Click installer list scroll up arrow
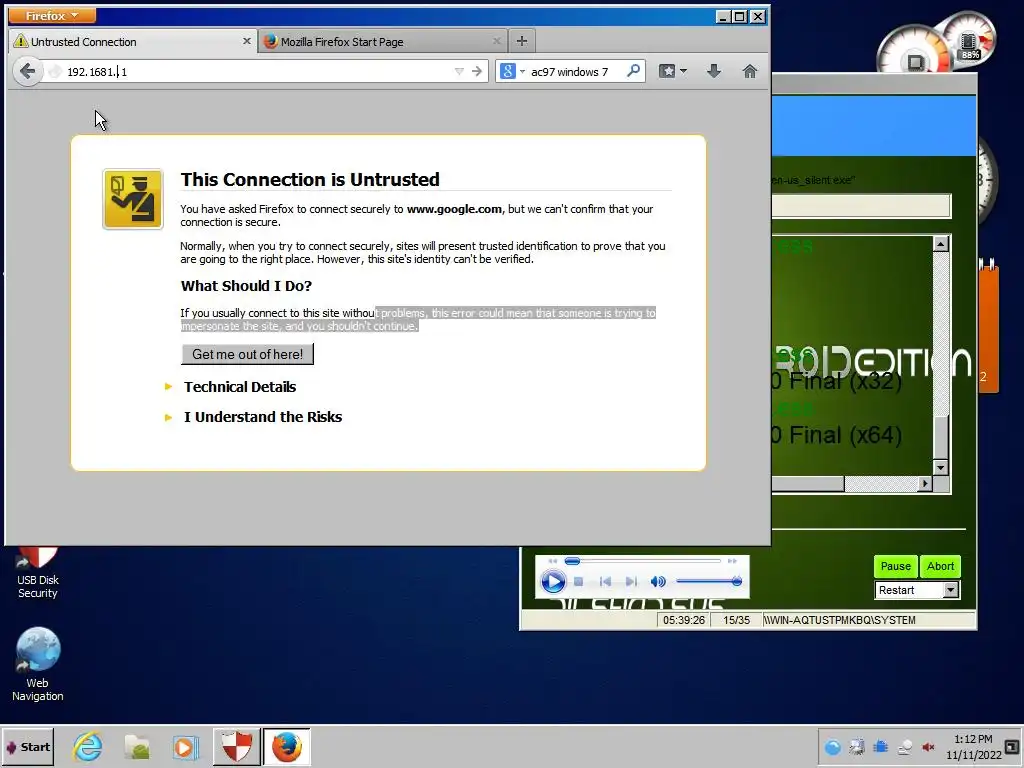The image size is (1024, 768). [x=940, y=244]
